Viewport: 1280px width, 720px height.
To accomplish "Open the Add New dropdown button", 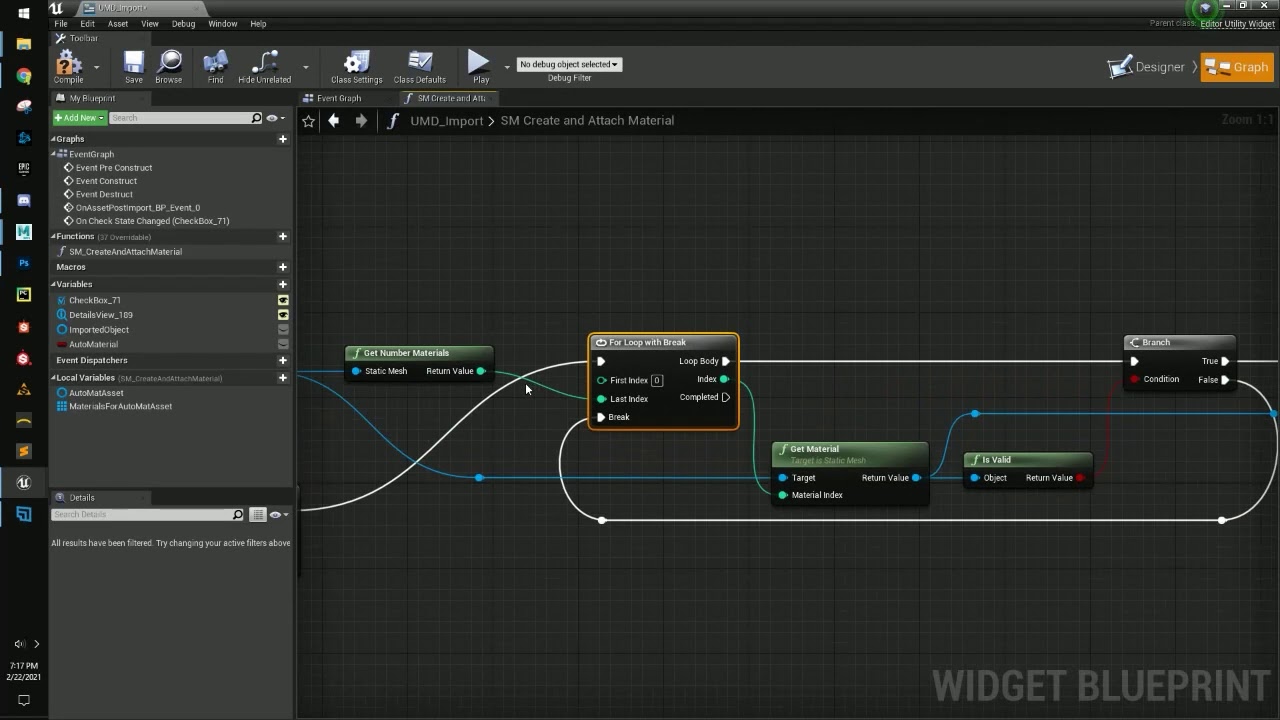I will pos(79,118).
